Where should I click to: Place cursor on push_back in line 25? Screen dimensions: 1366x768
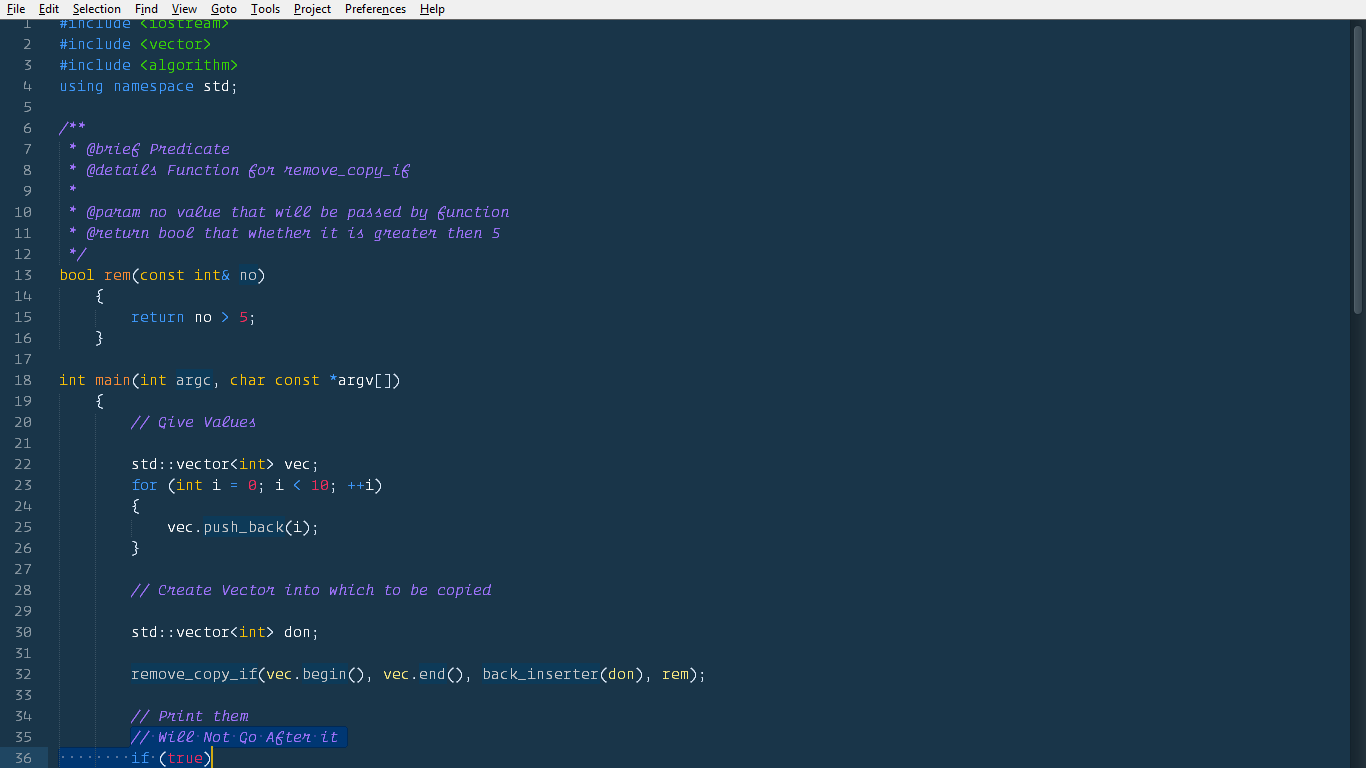click(x=244, y=527)
